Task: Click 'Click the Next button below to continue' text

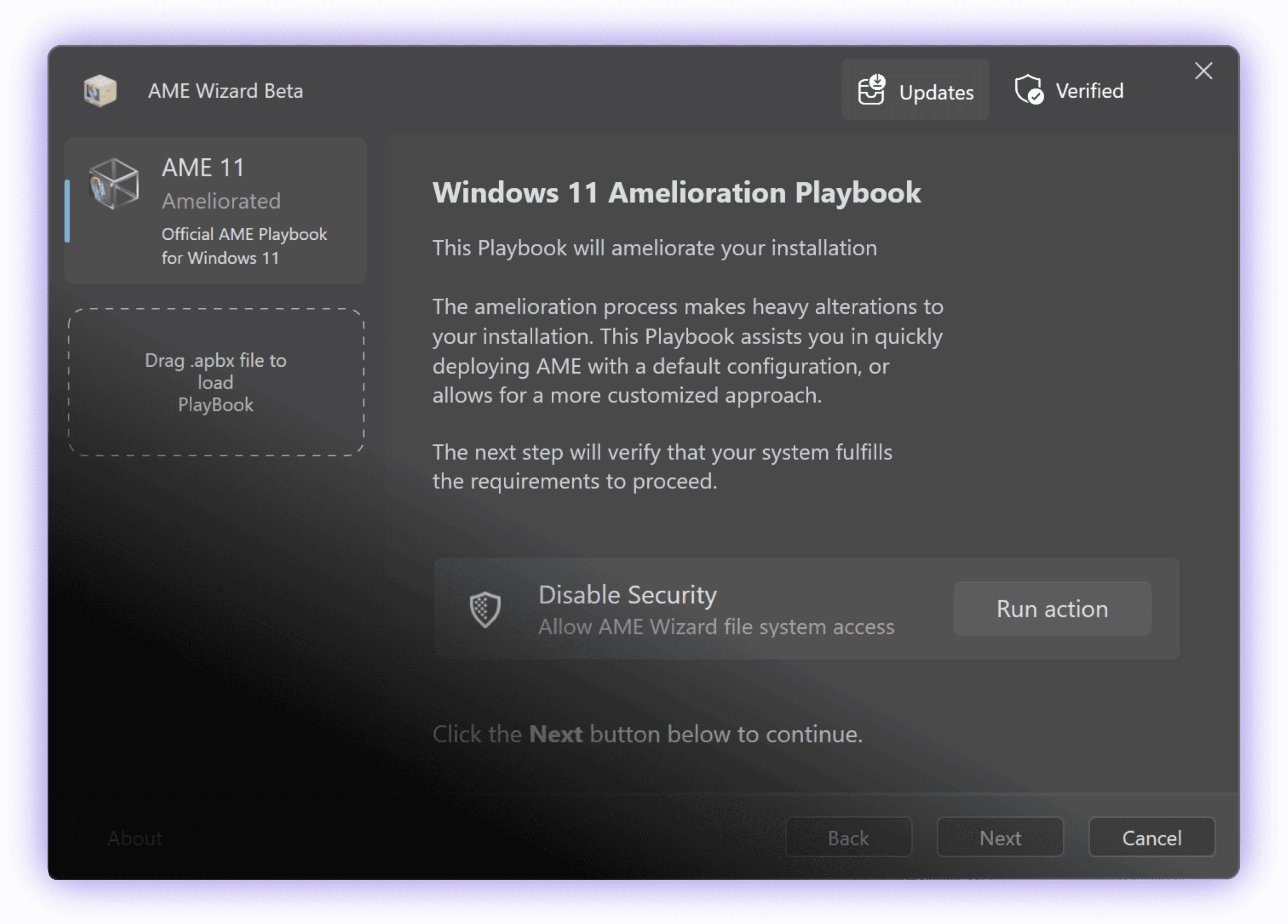Action: click(x=647, y=734)
